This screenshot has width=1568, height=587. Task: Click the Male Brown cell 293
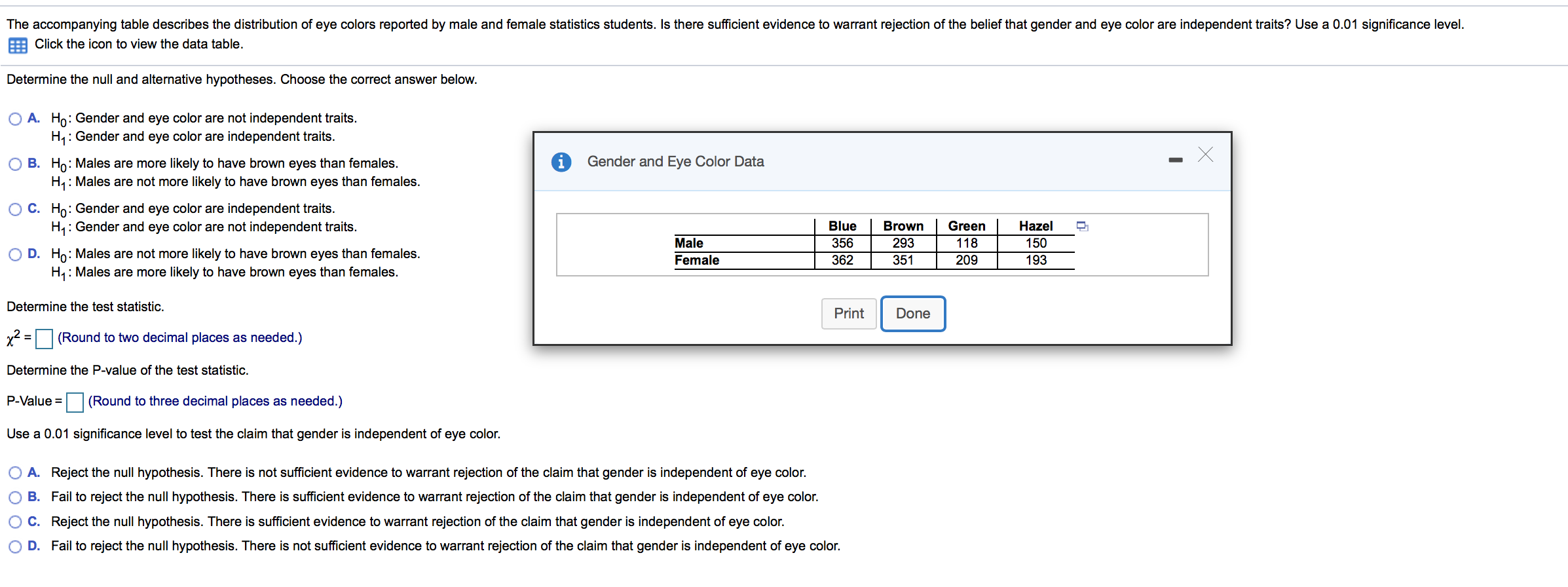[x=903, y=243]
